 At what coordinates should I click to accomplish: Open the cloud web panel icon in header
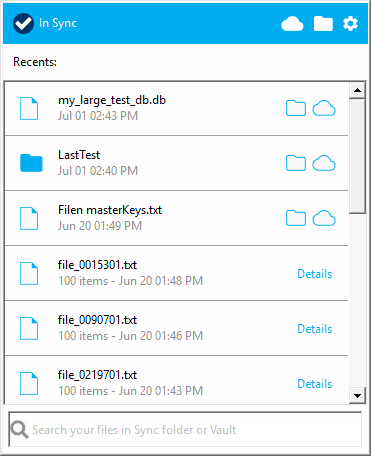click(x=292, y=24)
